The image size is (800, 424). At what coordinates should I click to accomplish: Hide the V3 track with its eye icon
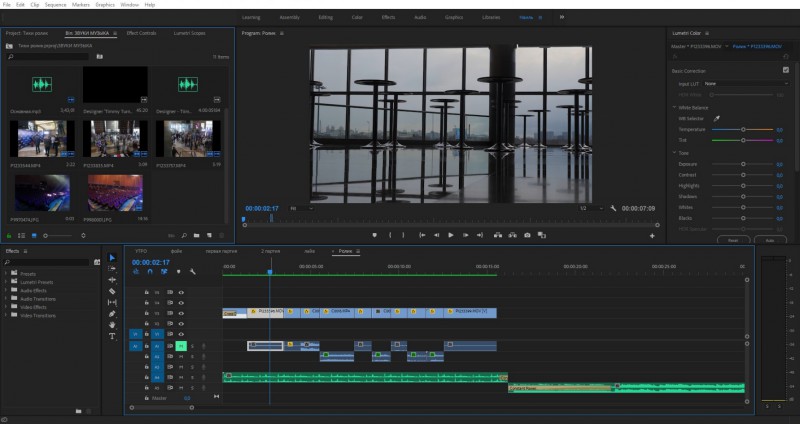coord(181,313)
